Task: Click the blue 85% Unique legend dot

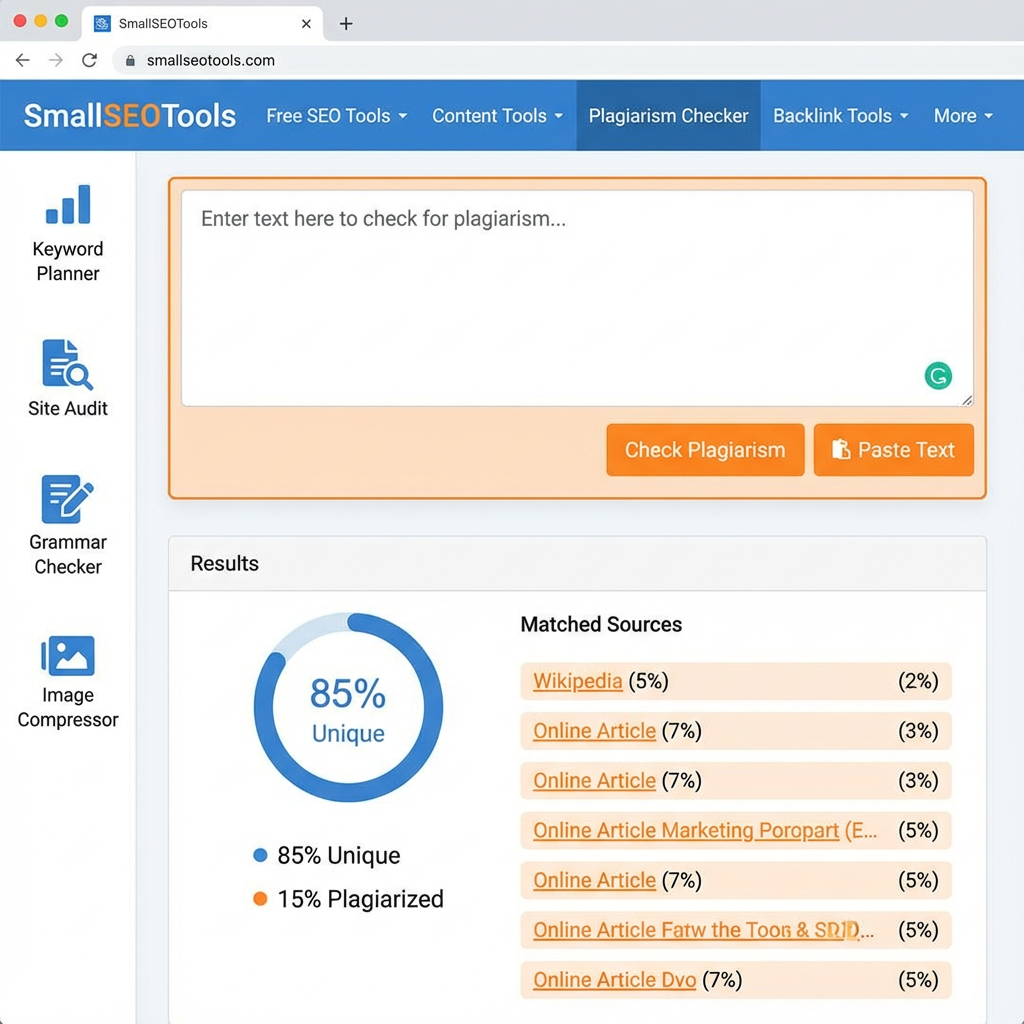Action: point(260,855)
